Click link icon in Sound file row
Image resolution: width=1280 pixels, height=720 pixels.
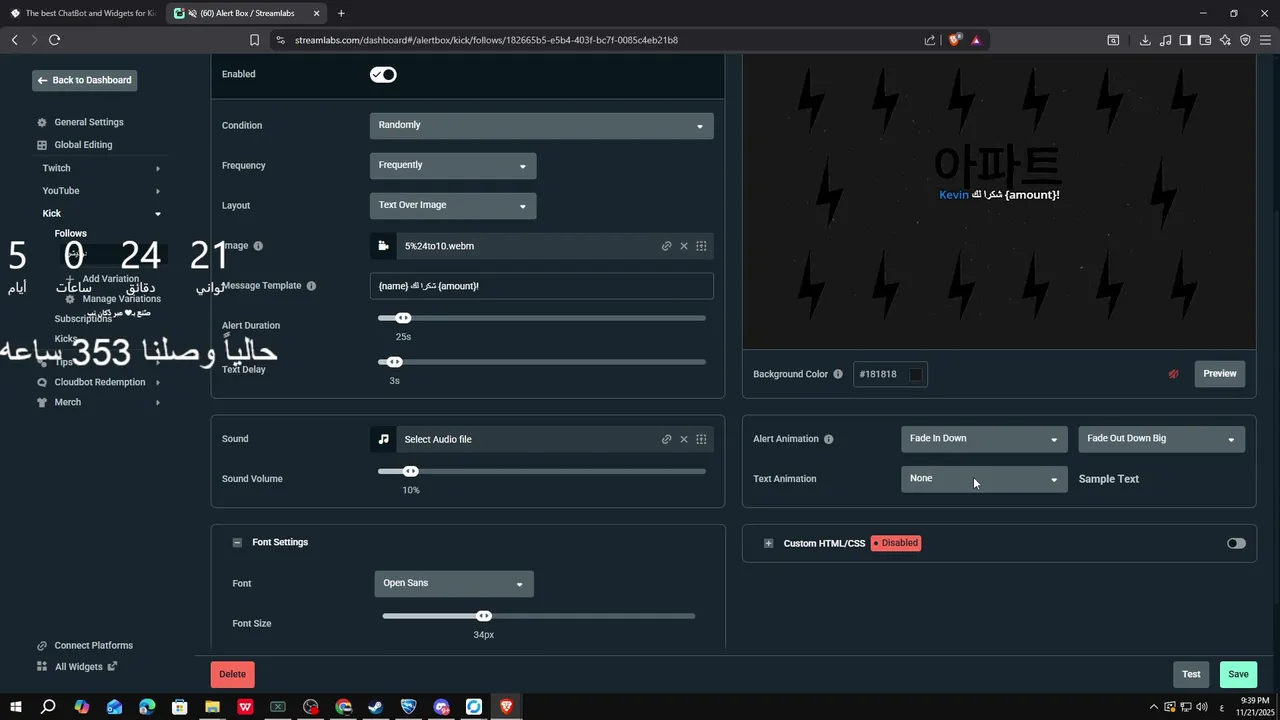coord(666,439)
